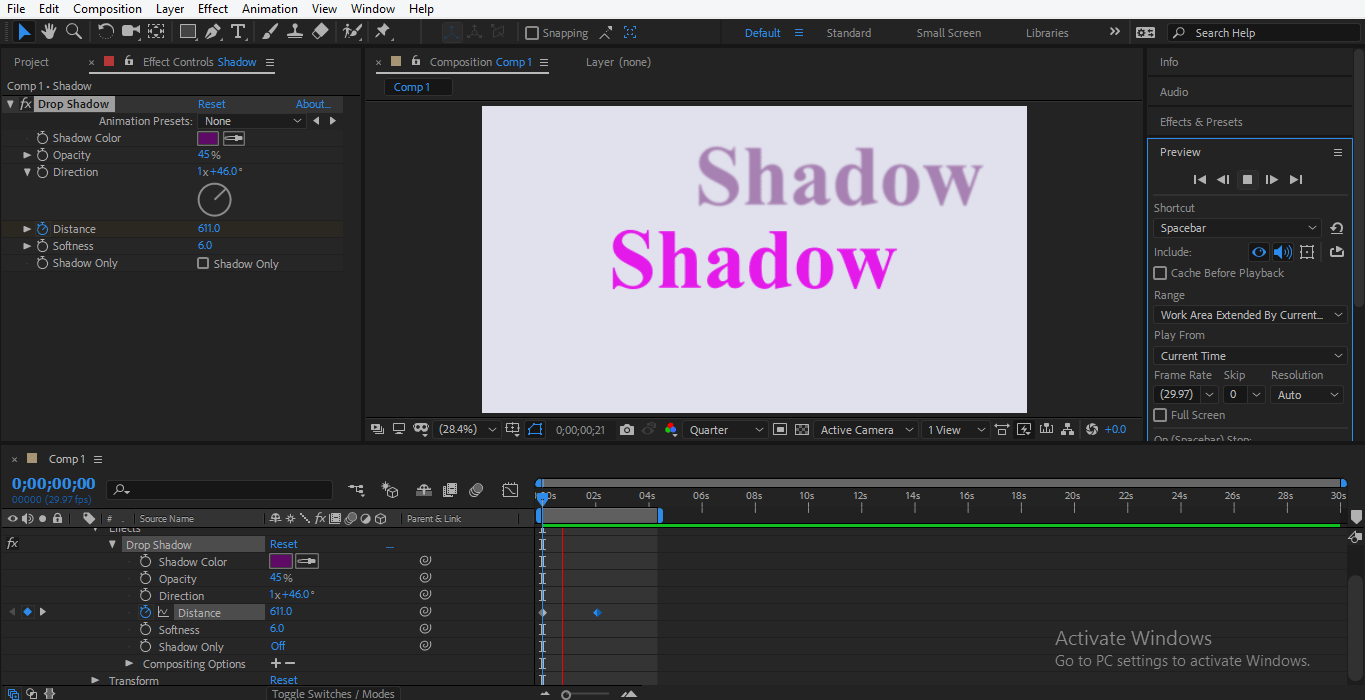Tick the Shadow Only checkbox
This screenshot has width=1365, height=700.
(x=203, y=264)
